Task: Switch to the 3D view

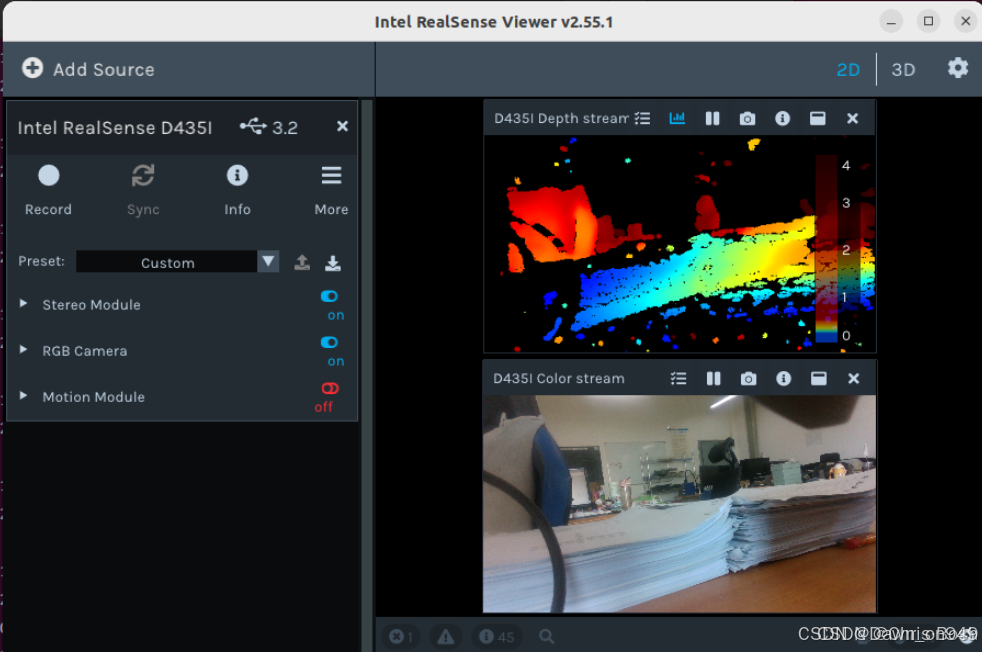Action: [x=903, y=70]
